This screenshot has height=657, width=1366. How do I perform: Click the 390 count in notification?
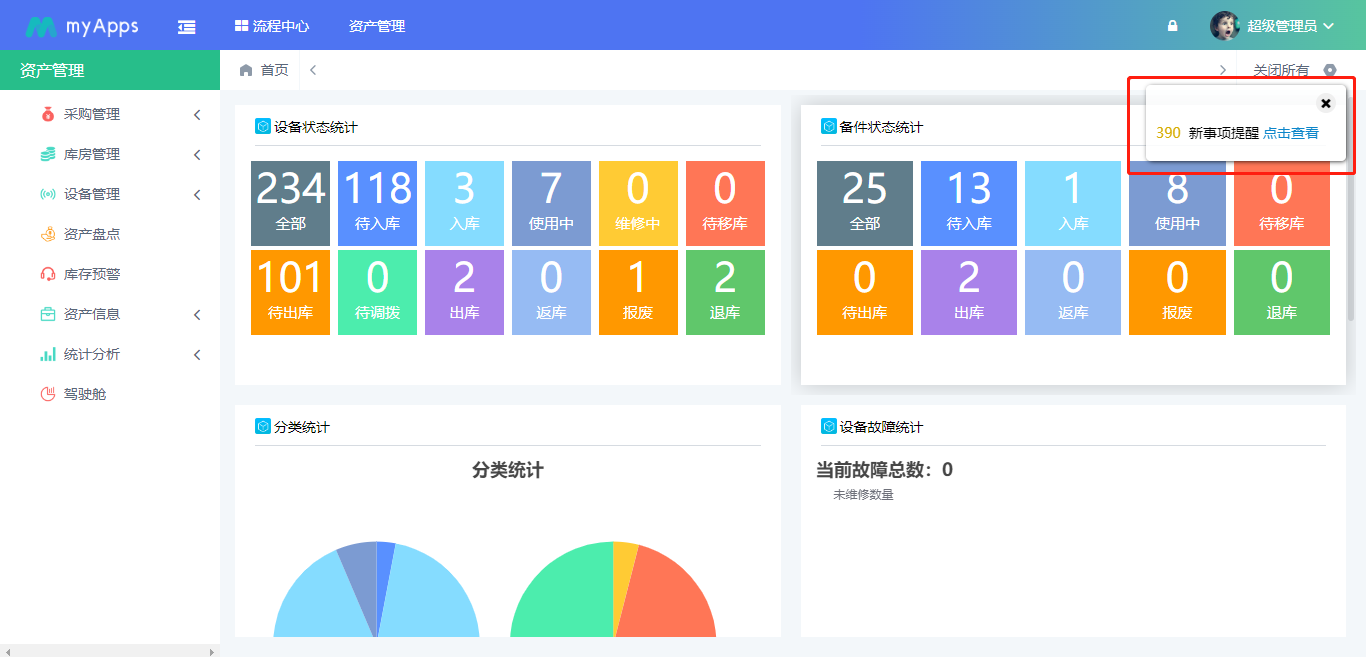1168,133
